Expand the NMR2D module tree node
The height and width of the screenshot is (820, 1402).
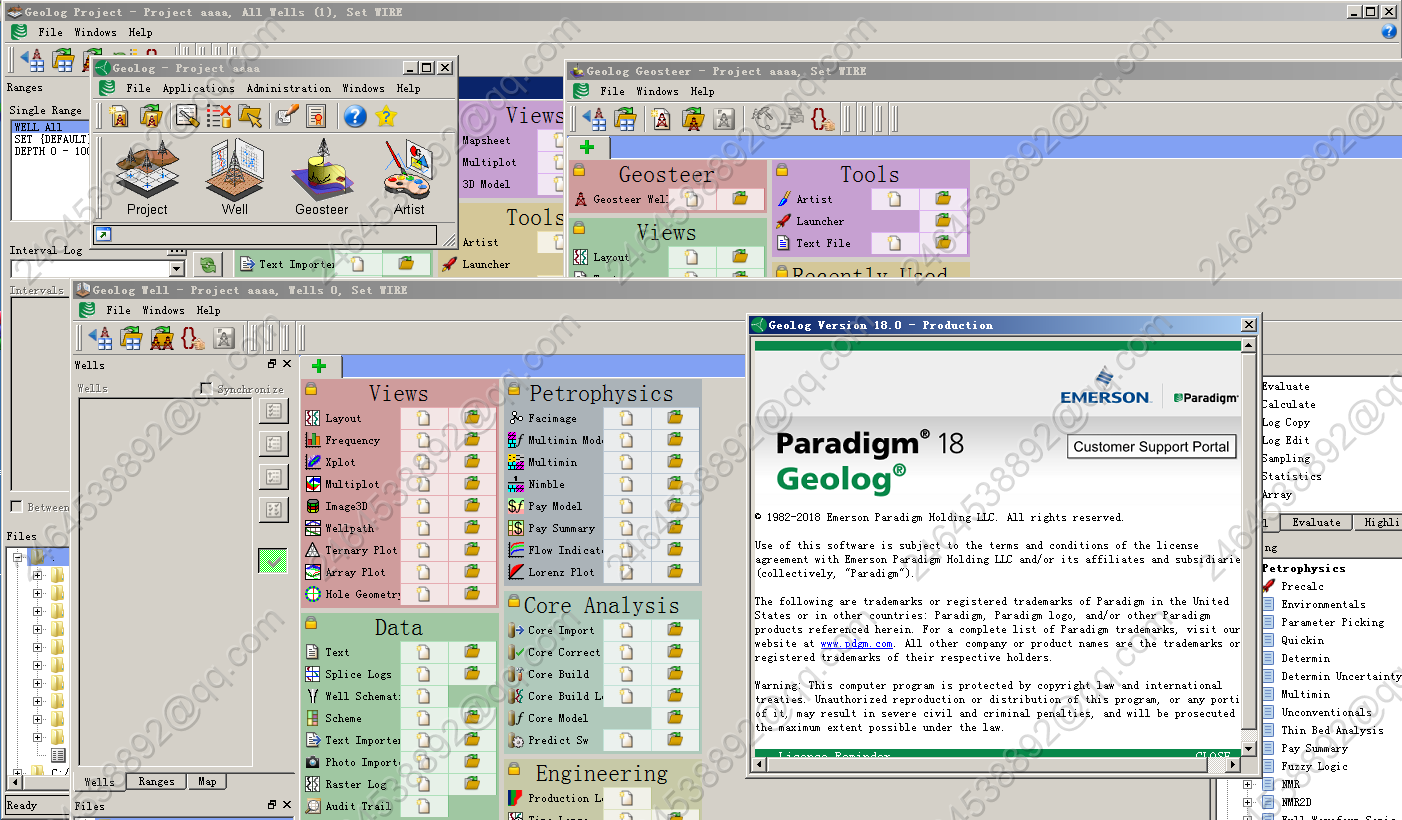[1247, 802]
